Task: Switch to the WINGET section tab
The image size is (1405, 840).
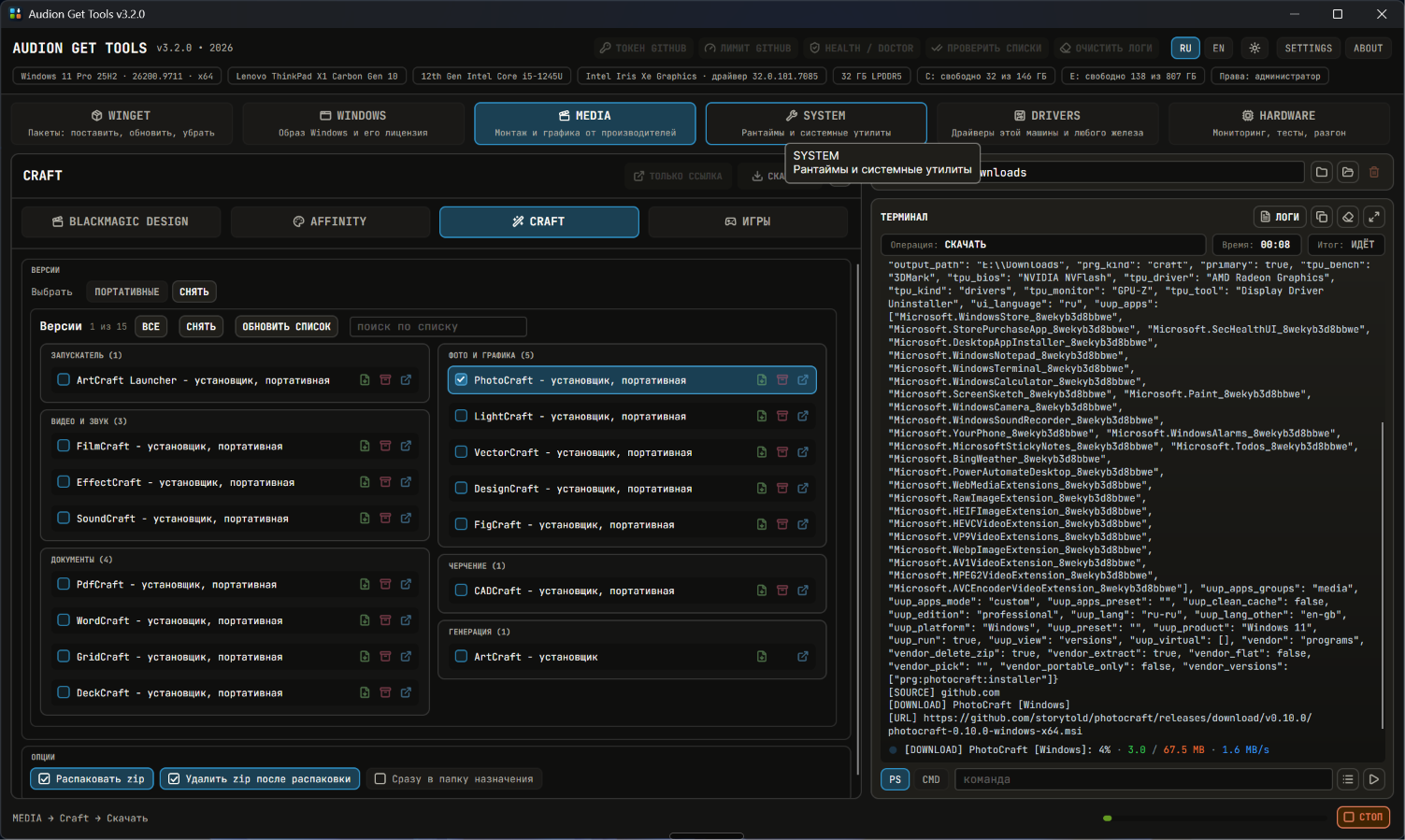Action: [x=121, y=123]
